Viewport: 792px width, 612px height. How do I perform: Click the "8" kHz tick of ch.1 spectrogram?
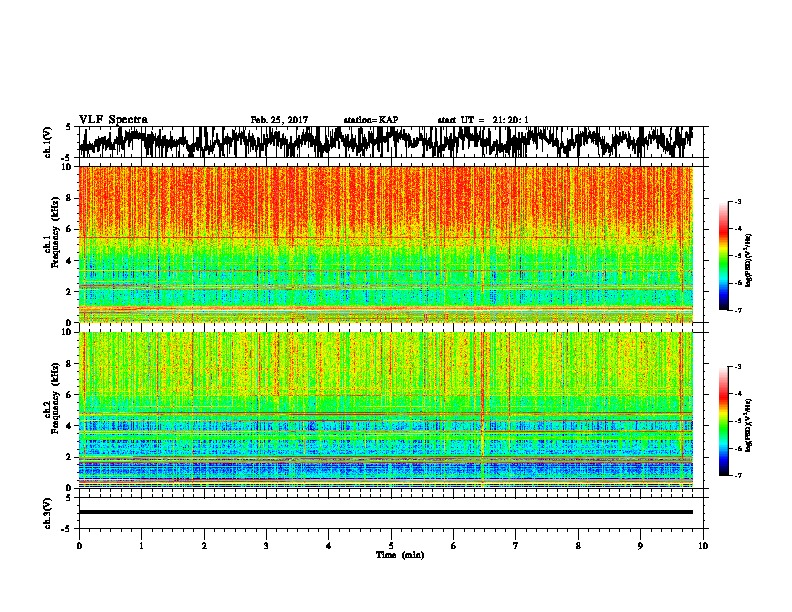click(x=70, y=198)
